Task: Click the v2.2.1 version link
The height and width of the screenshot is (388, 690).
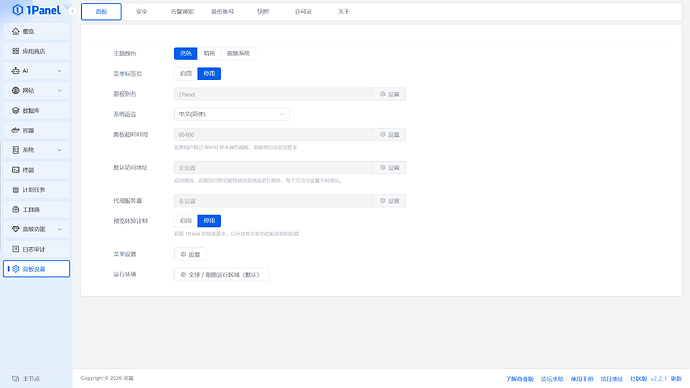Action: click(658, 379)
